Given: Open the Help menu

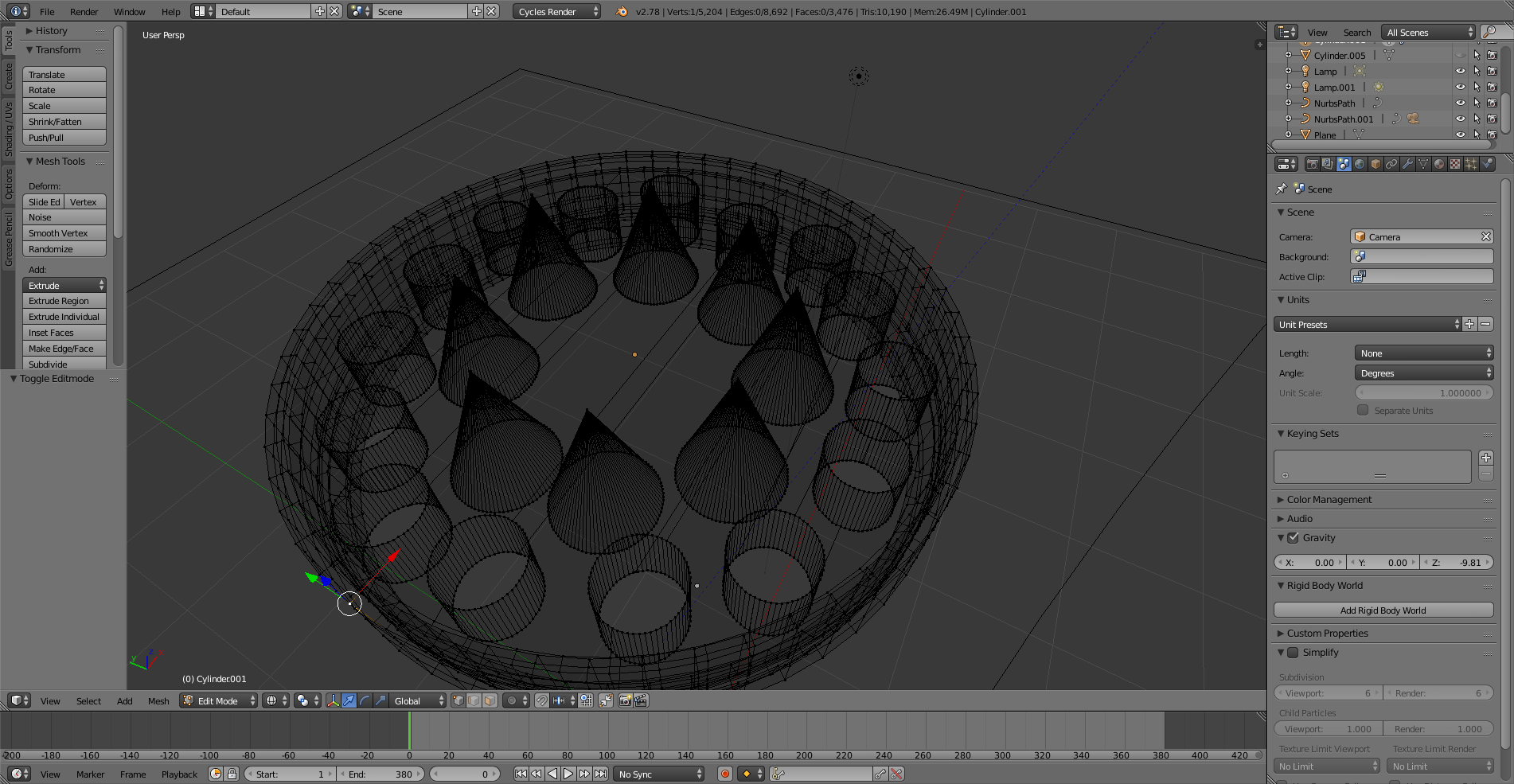Looking at the screenshot, I should click(170, 11).
